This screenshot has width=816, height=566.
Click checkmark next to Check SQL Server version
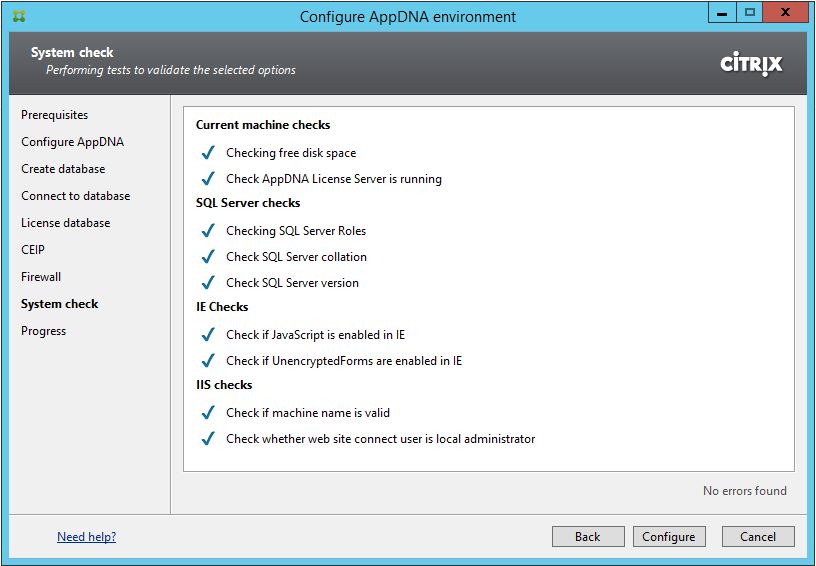(x=208, y=283)
